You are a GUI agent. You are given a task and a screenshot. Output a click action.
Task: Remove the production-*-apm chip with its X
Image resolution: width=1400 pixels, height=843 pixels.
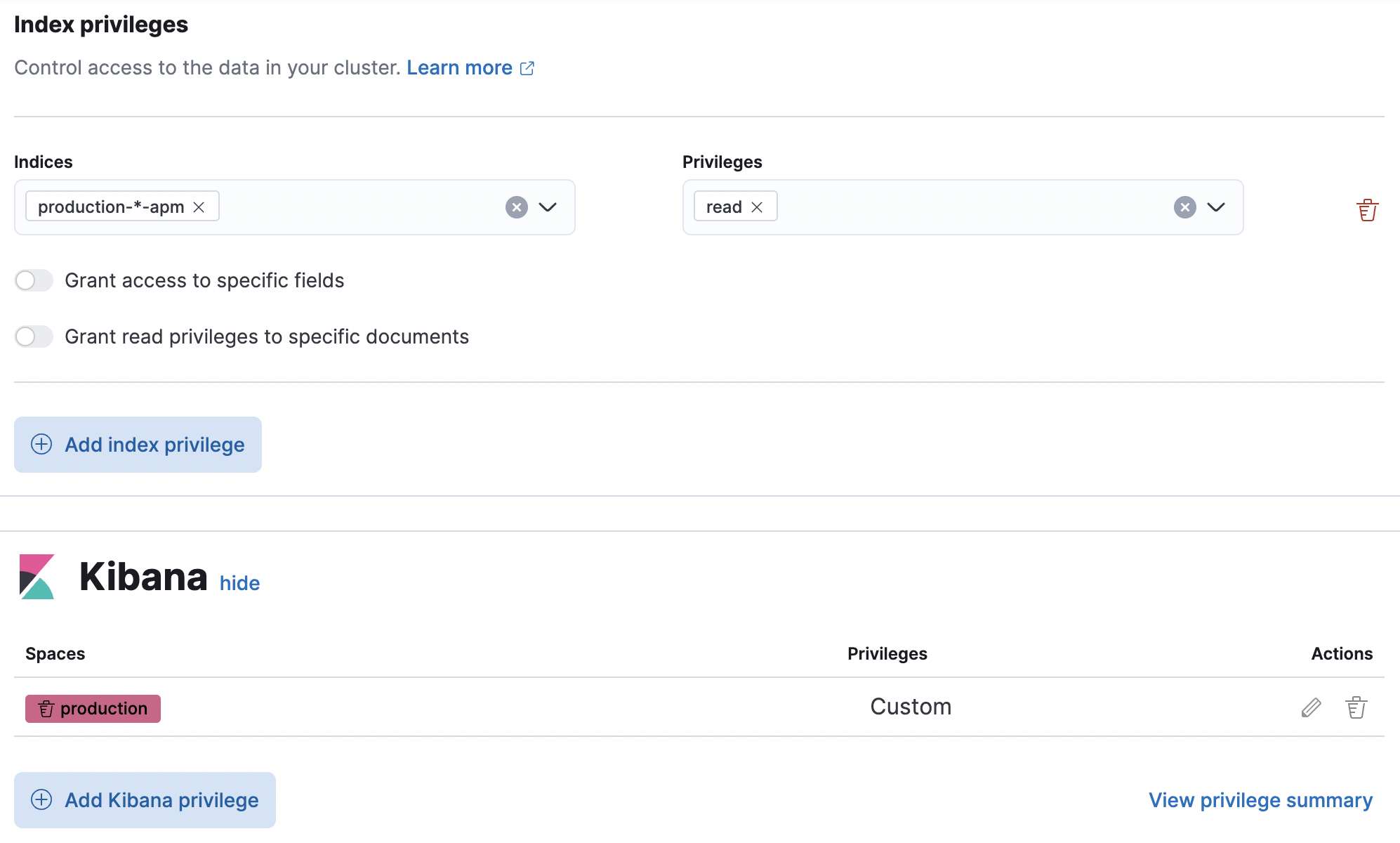(x=199, y=207)
